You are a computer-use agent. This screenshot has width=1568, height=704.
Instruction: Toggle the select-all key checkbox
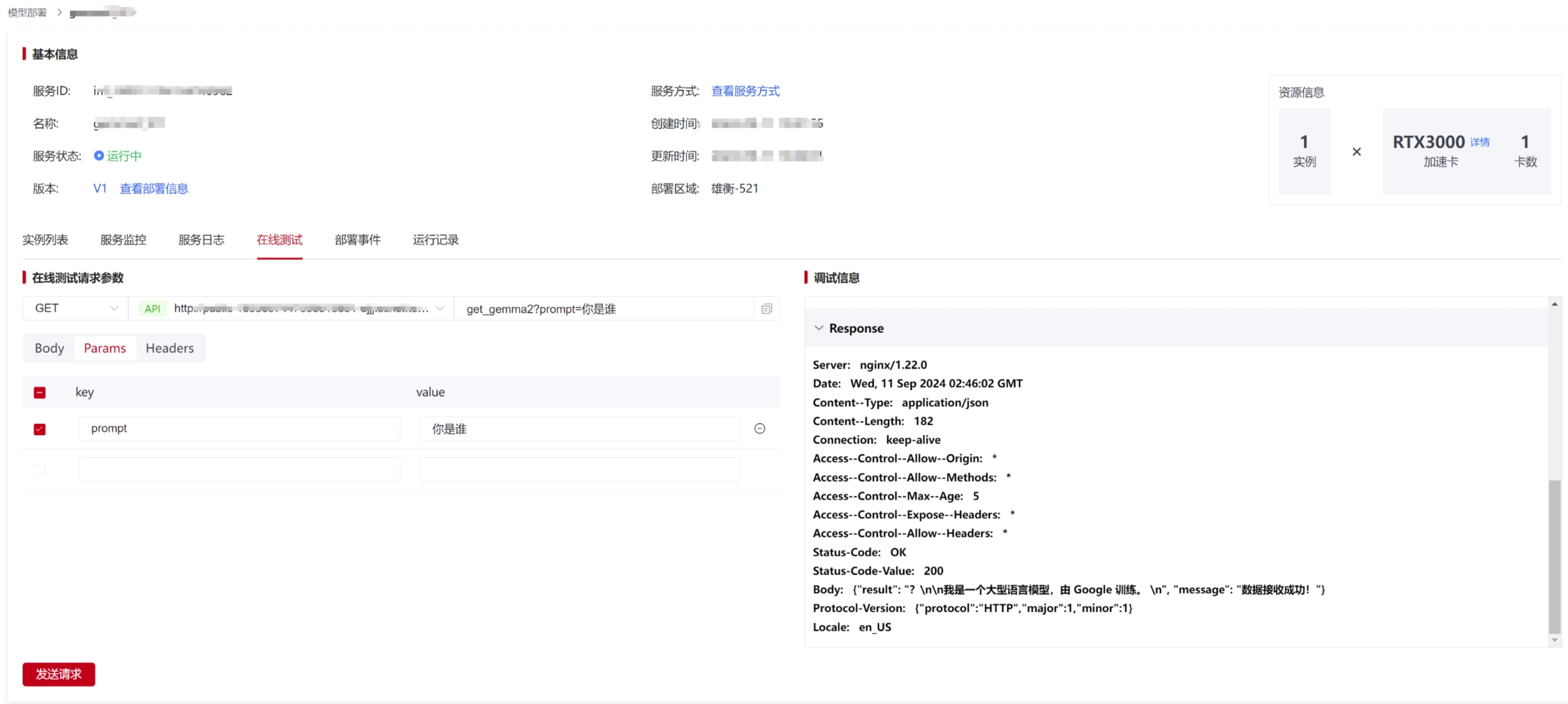[39, 392]
